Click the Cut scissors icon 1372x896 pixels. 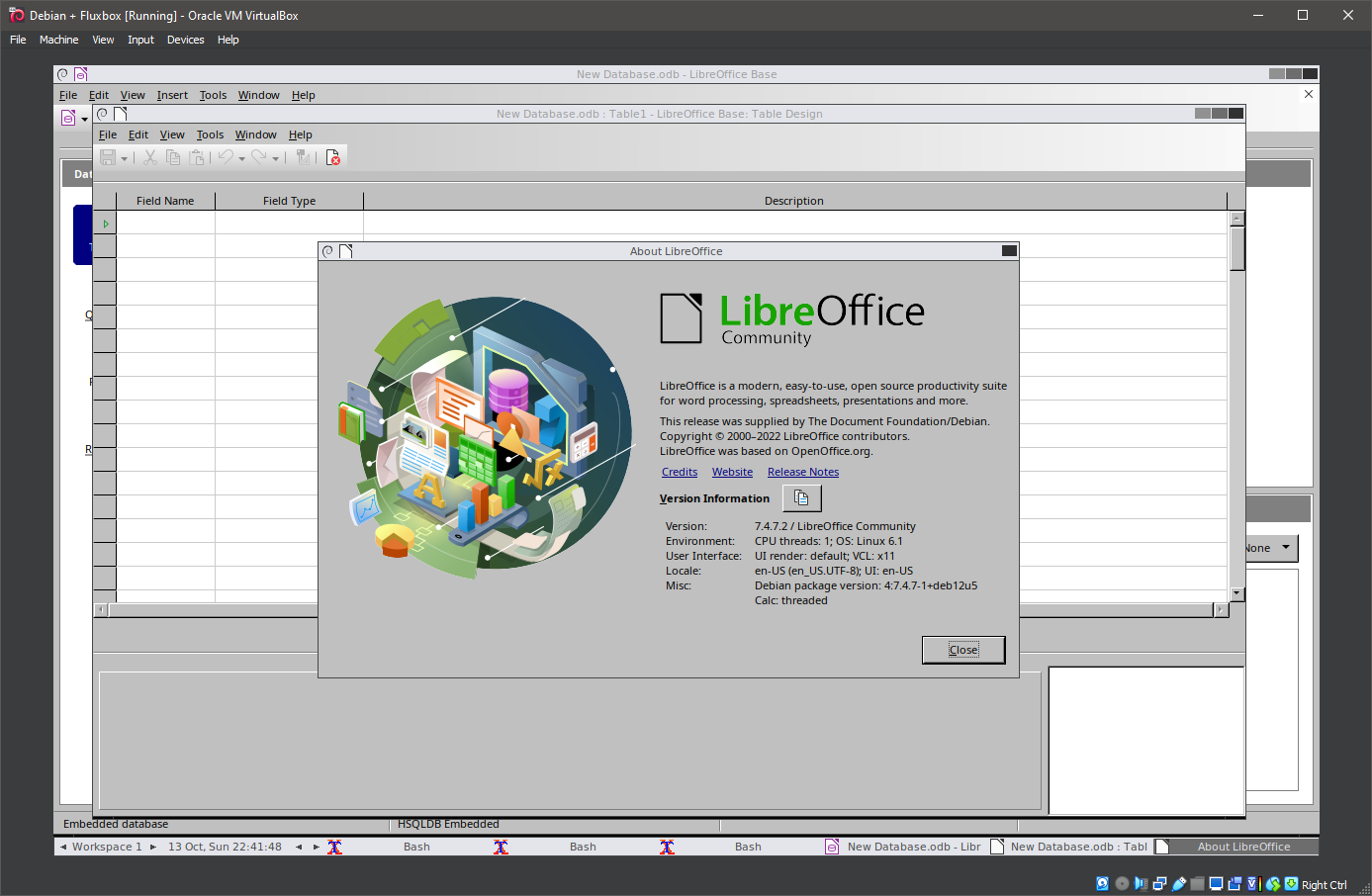[150, 157]
